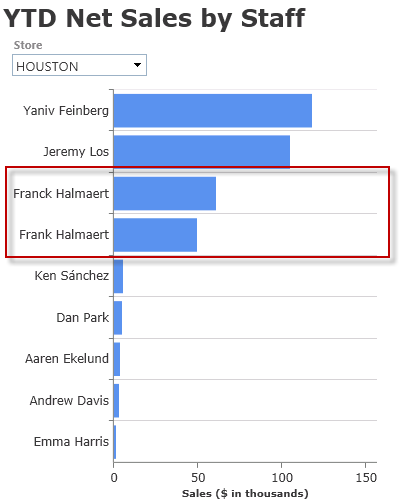Select Emma Harris's tiny bar

click(x=115, y=442)
